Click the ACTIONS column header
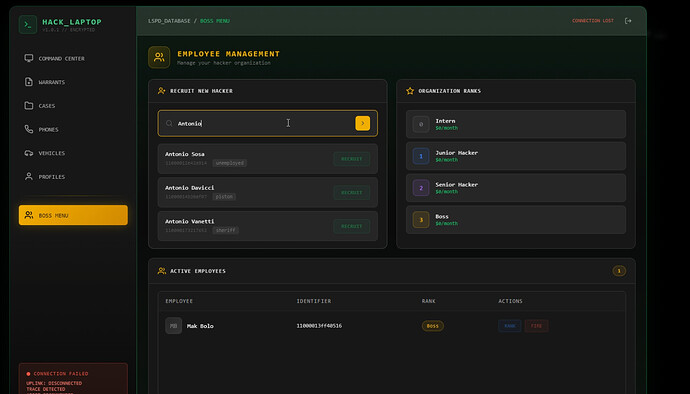This screenshot has height=394, width=690. point(510,301)
